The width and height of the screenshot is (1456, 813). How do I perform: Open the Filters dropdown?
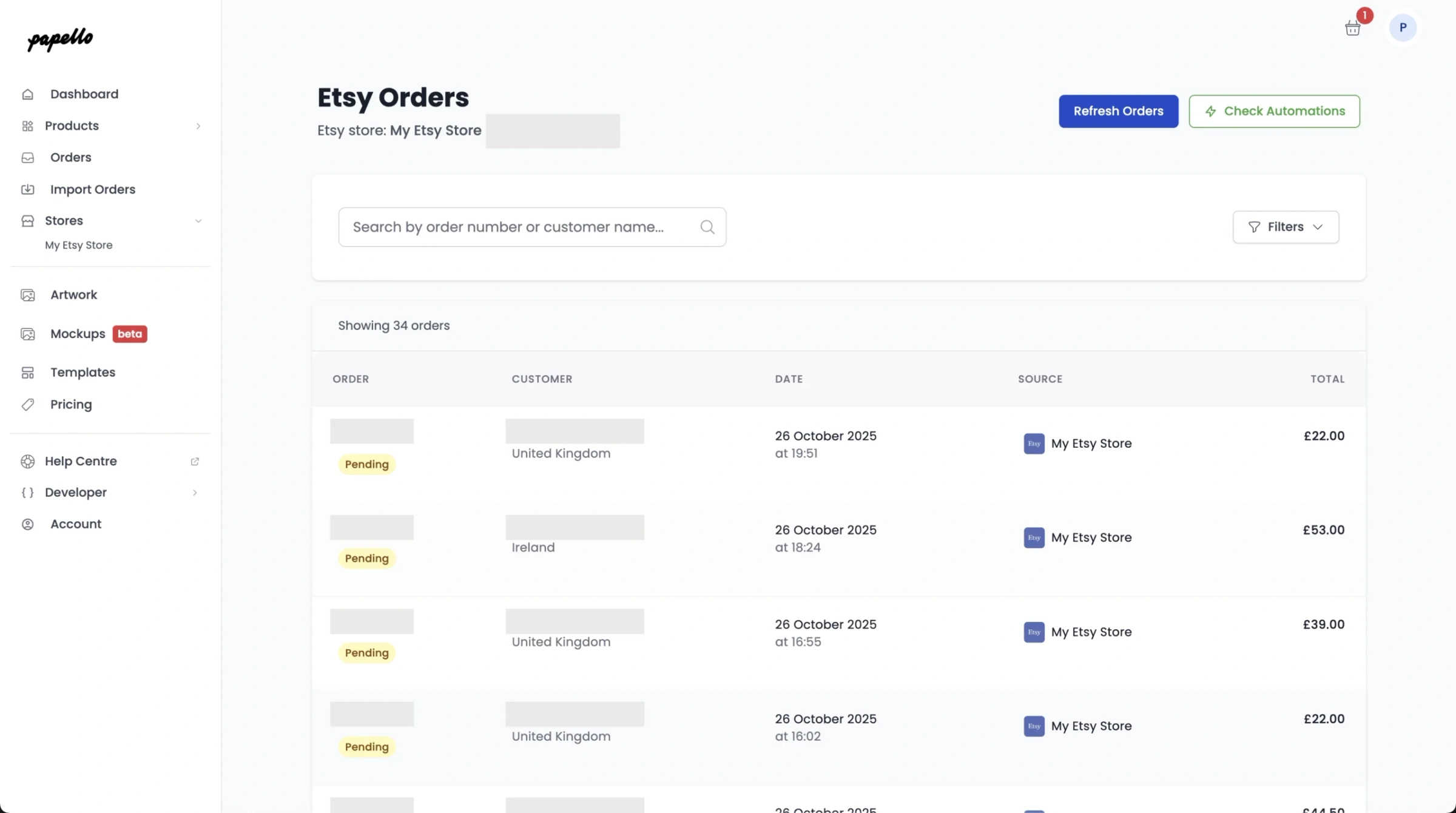1286,227
